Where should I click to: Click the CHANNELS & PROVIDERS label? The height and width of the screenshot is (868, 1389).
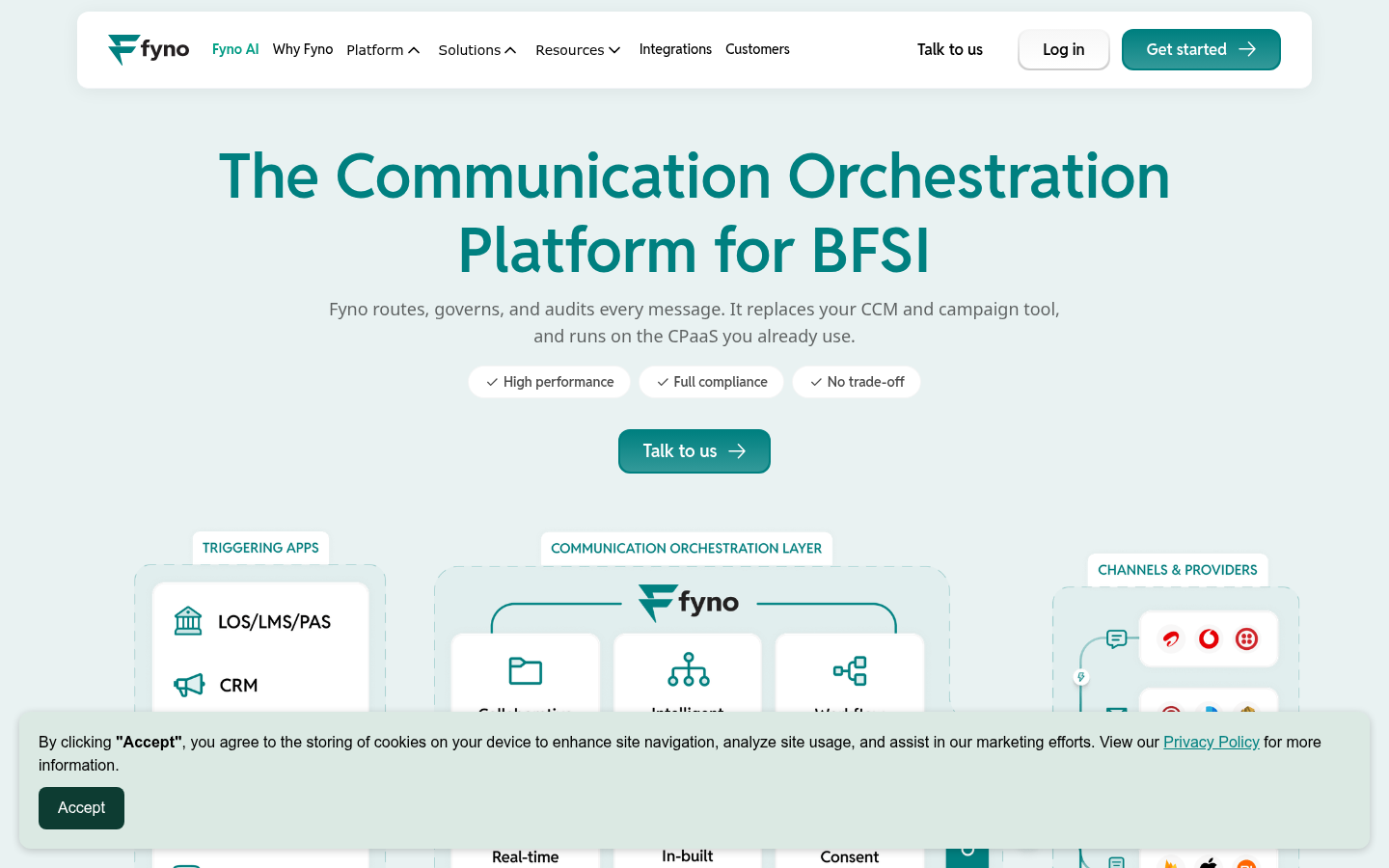(1178, 570)
